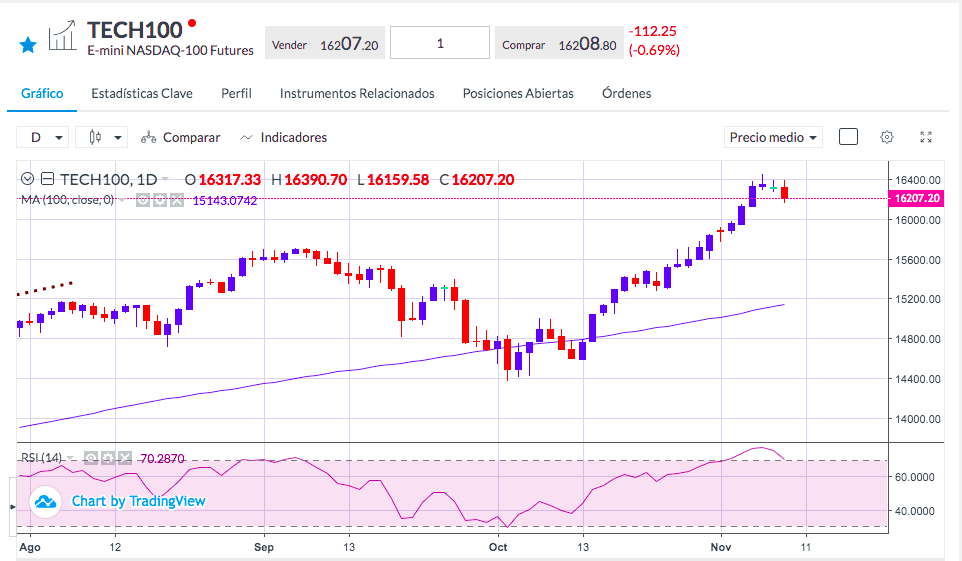Click the -112.25 price change text
The width and height of the screenshot is (962, 561).
[x=652, y=31]
